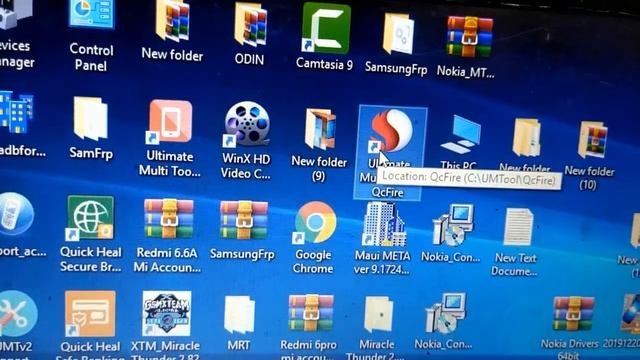
Task: Open the MRT folder icon
Action: click(239, 323)
